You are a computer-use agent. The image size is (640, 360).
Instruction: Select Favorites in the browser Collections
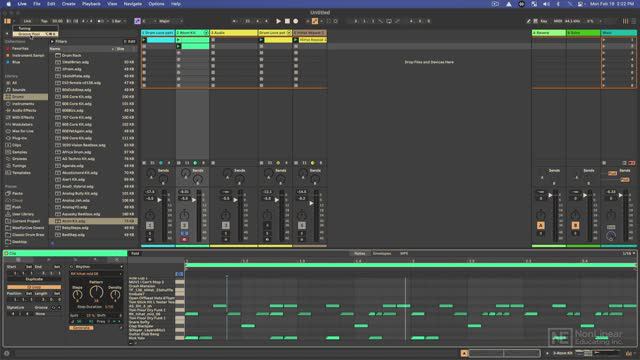click(20, 49)
